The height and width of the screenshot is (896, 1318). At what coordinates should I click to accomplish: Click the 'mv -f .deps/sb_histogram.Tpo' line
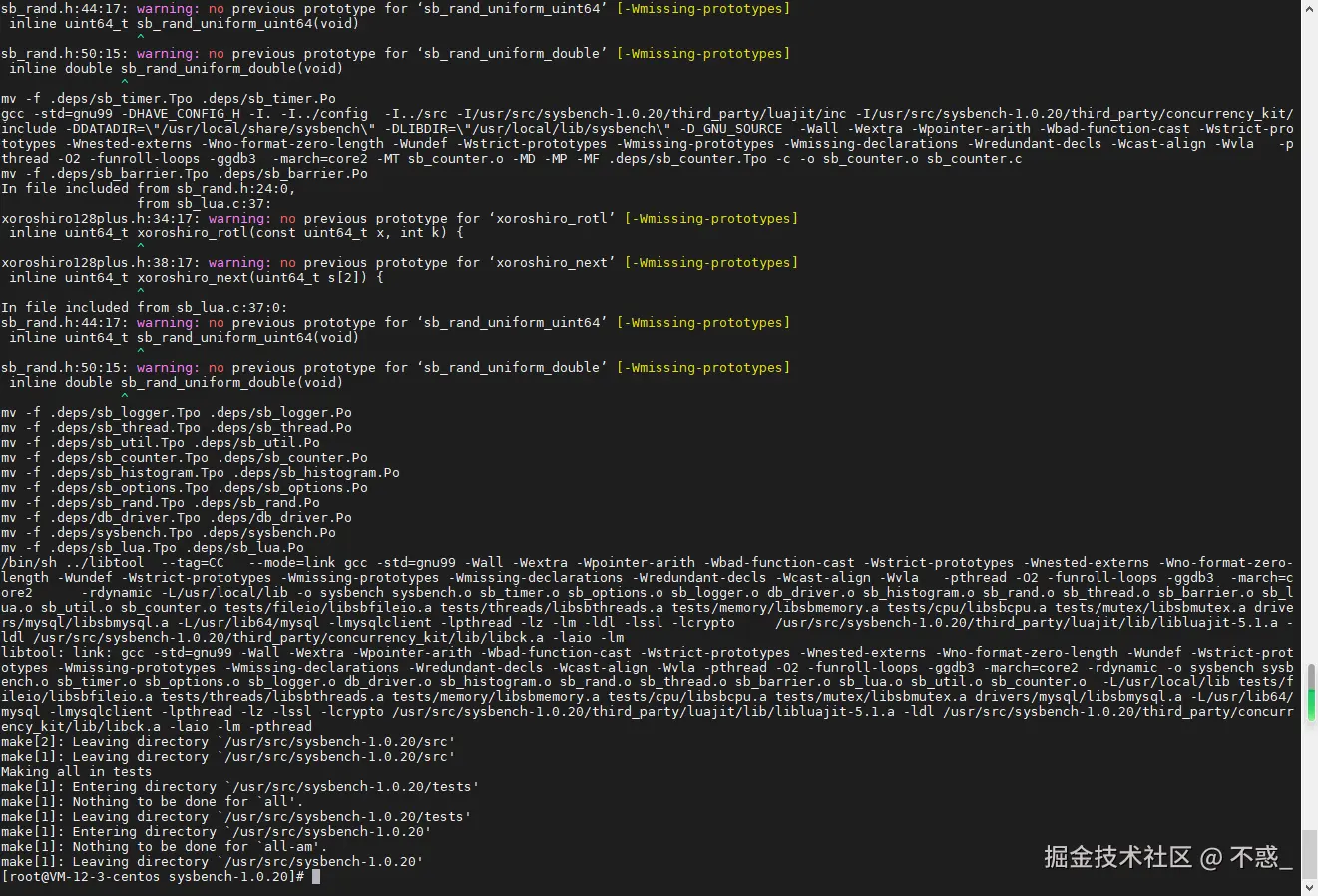pos(201,472)
